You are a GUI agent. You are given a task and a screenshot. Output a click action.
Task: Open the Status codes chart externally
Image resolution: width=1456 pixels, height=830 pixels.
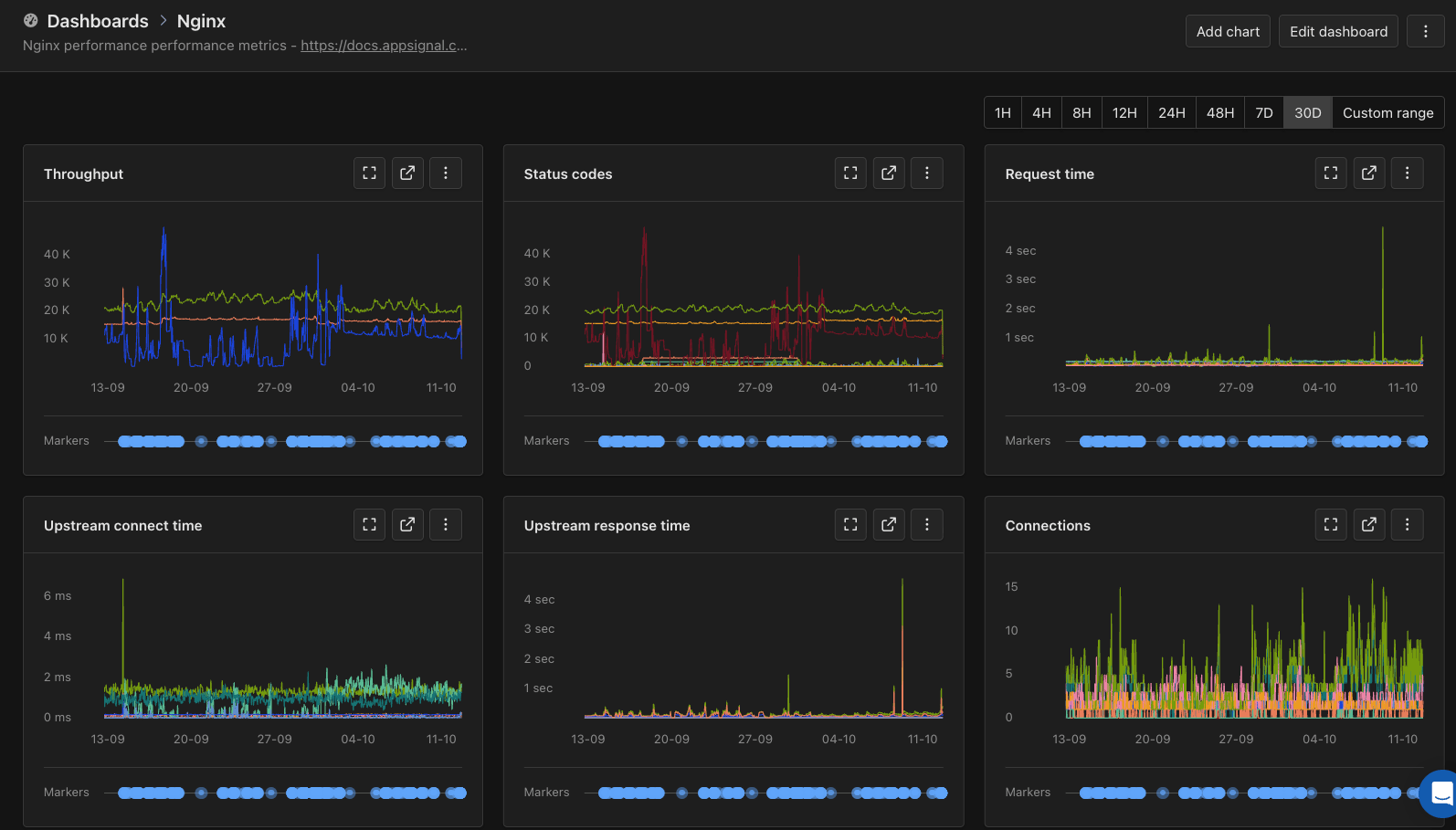[x=889, y=173]
